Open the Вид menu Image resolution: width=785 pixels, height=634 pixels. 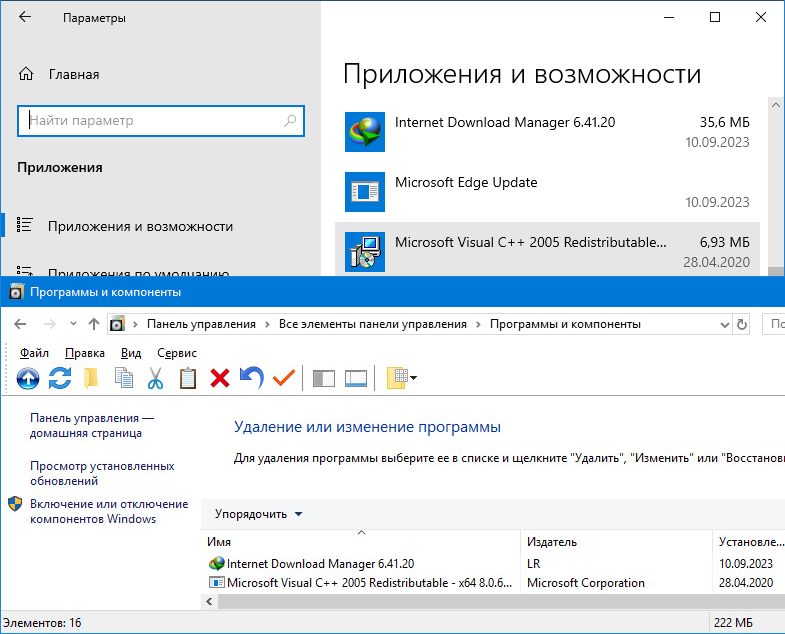(131, 353)
